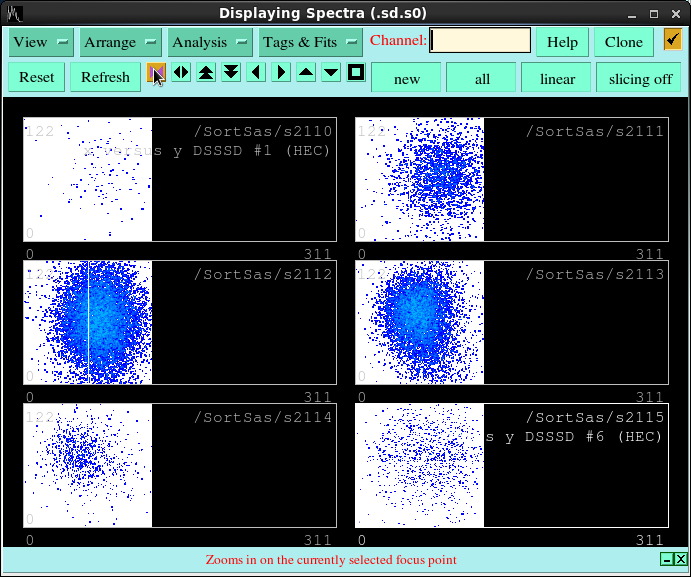Toggle the 'linear' scale button
The image size is (691, 577).
(556, 78)
